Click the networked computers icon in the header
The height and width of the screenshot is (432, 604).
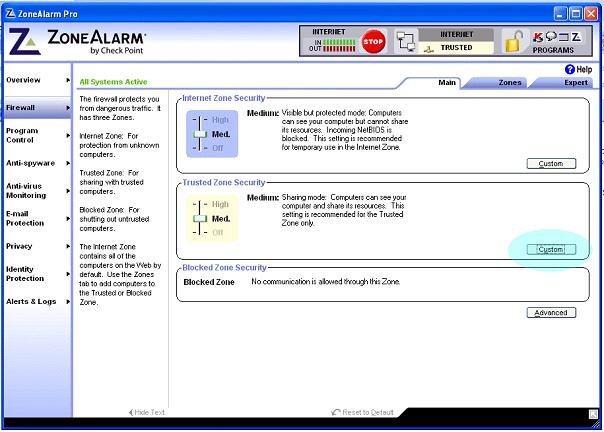(x=406, y=42)
